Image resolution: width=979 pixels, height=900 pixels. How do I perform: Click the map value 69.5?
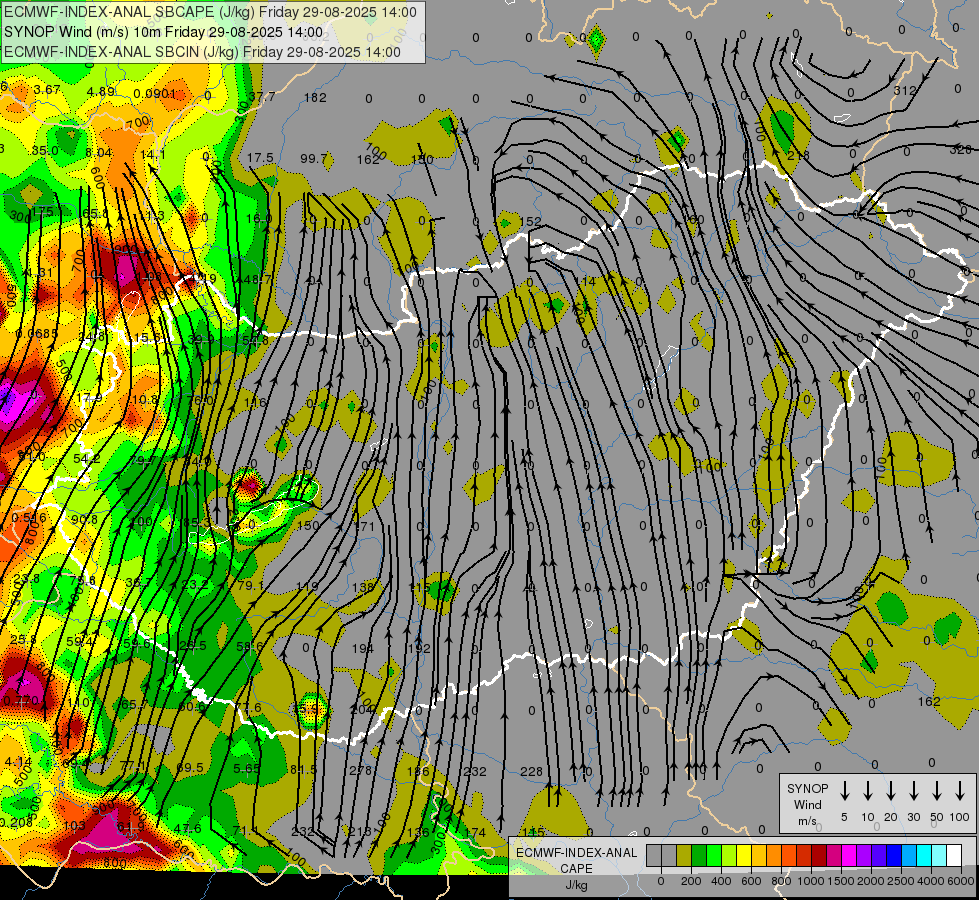pyautogui.click(x=190, y=768)
